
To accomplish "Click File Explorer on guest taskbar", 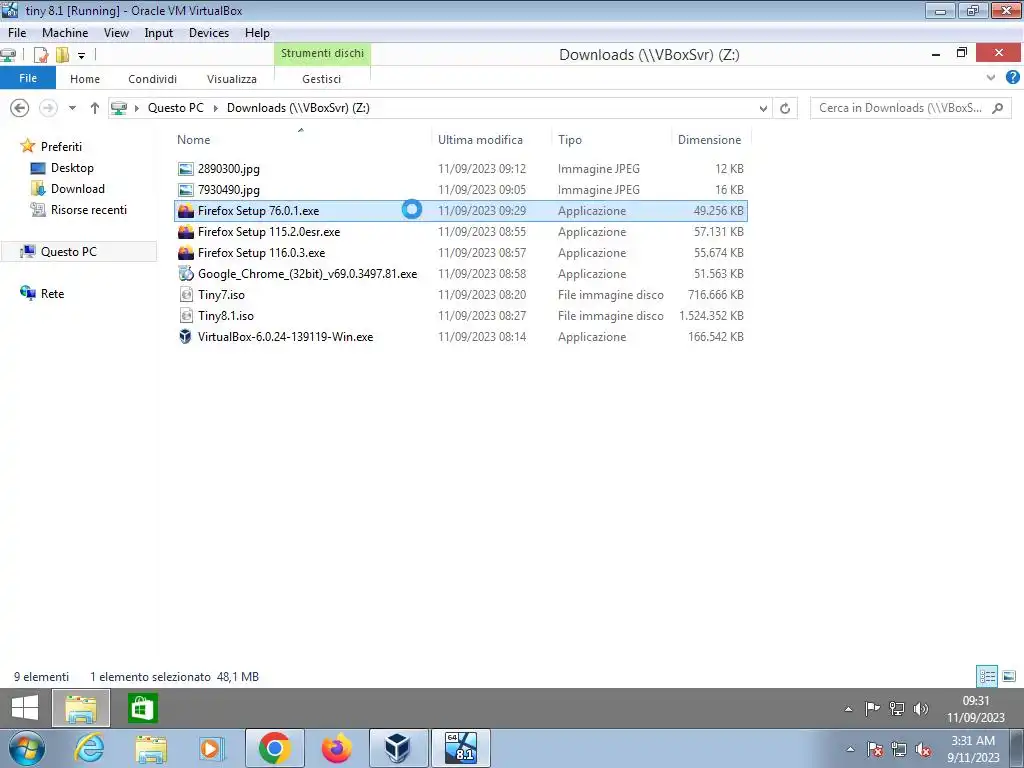I will [81, 708].
